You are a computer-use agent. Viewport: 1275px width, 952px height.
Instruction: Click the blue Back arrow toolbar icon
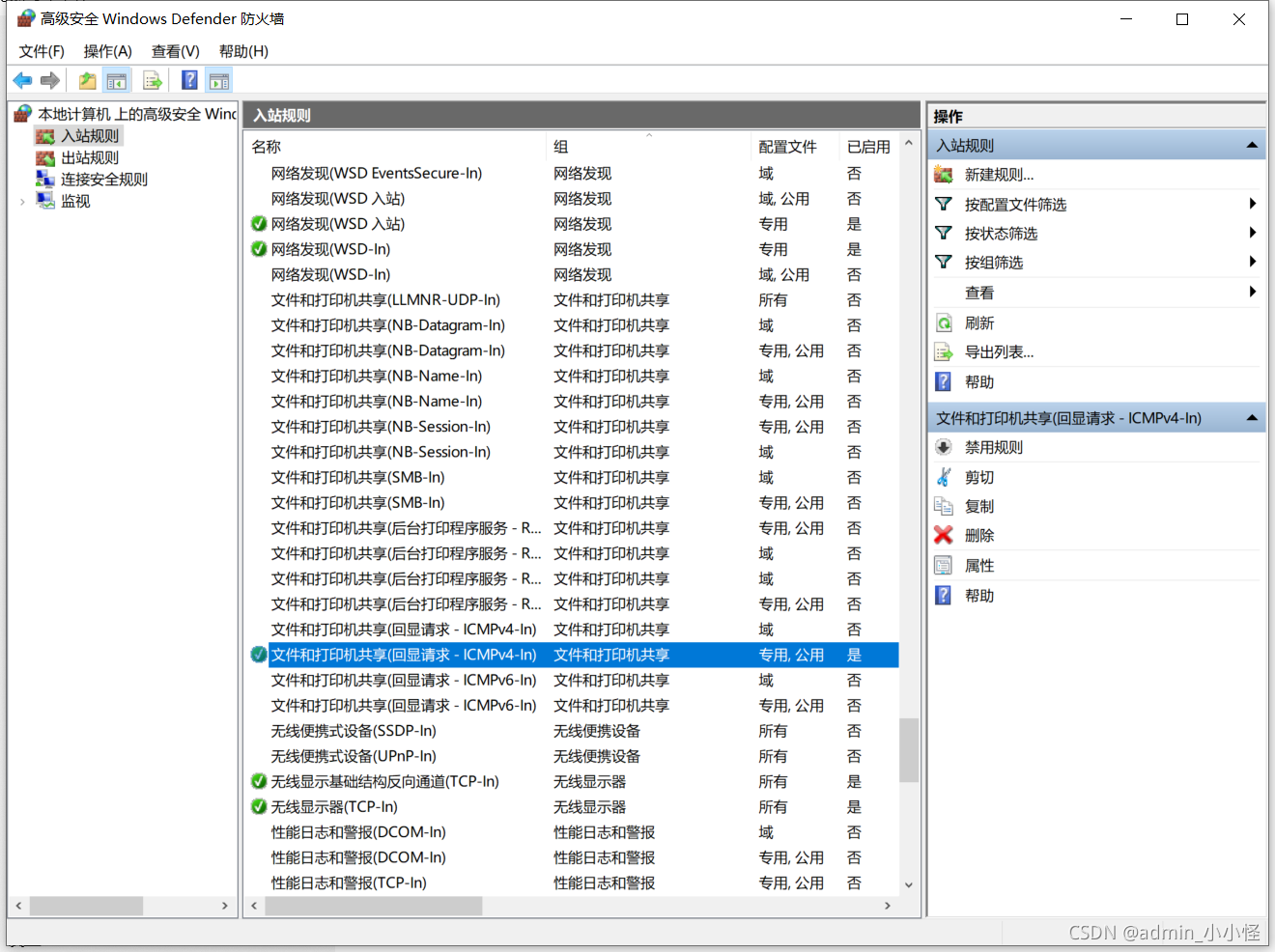(22, 80)
